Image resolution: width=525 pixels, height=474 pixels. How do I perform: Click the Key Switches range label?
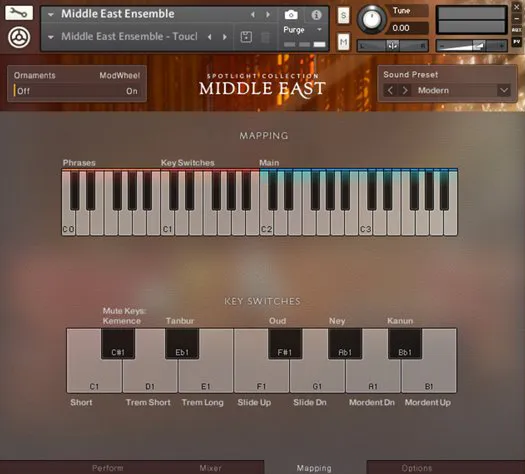tap(188, 163)
